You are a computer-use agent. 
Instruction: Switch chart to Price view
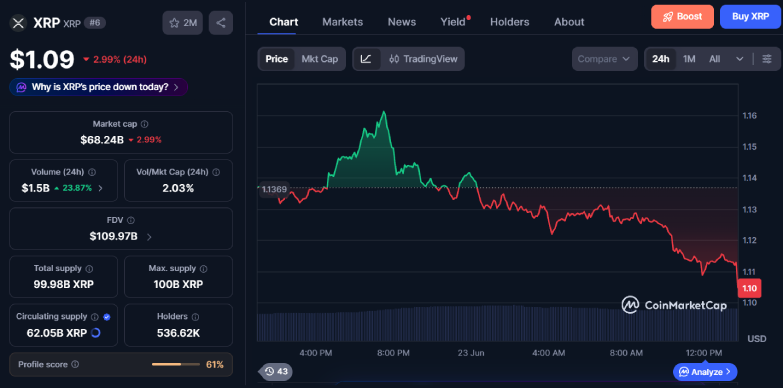click(x=277, y=59)
